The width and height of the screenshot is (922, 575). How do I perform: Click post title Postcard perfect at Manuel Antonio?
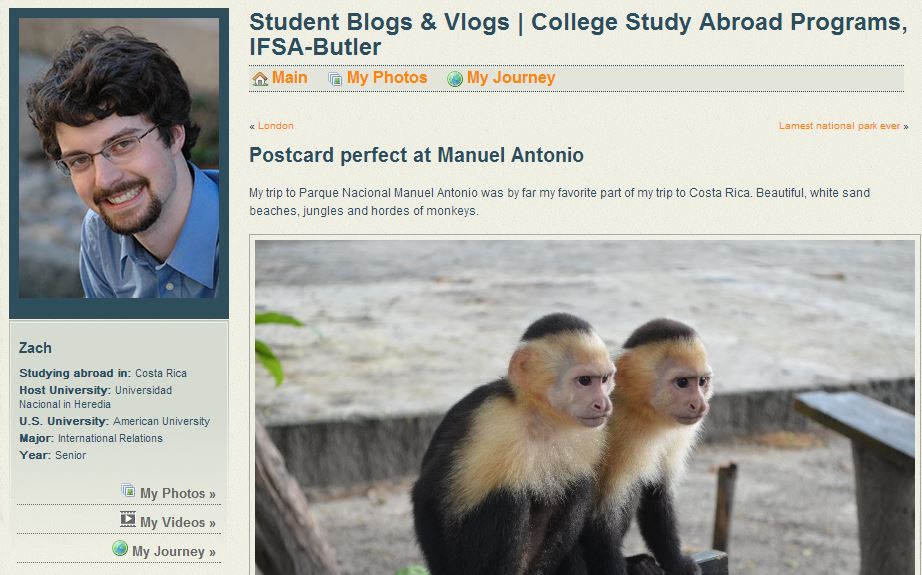[x=416, y=155]
